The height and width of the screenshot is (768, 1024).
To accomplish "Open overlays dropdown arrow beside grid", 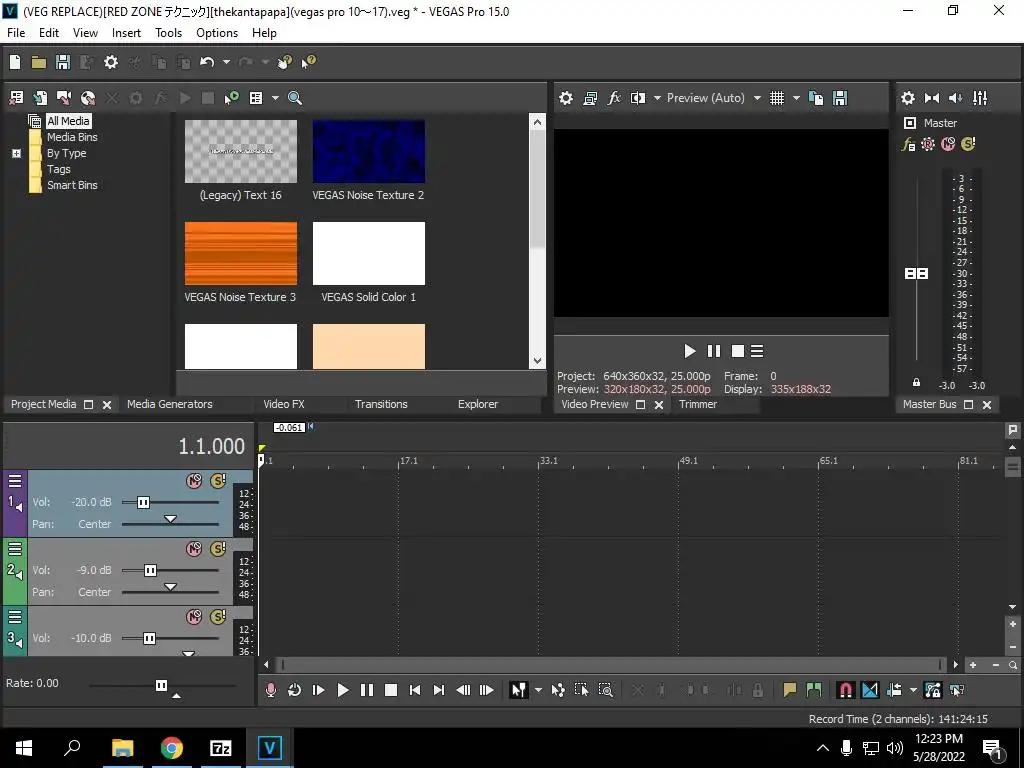I will (x=796, y=98).
